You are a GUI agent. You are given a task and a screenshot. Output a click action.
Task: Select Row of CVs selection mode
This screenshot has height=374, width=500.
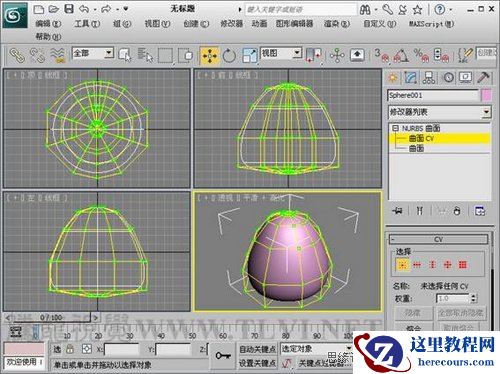pos(417,265)
